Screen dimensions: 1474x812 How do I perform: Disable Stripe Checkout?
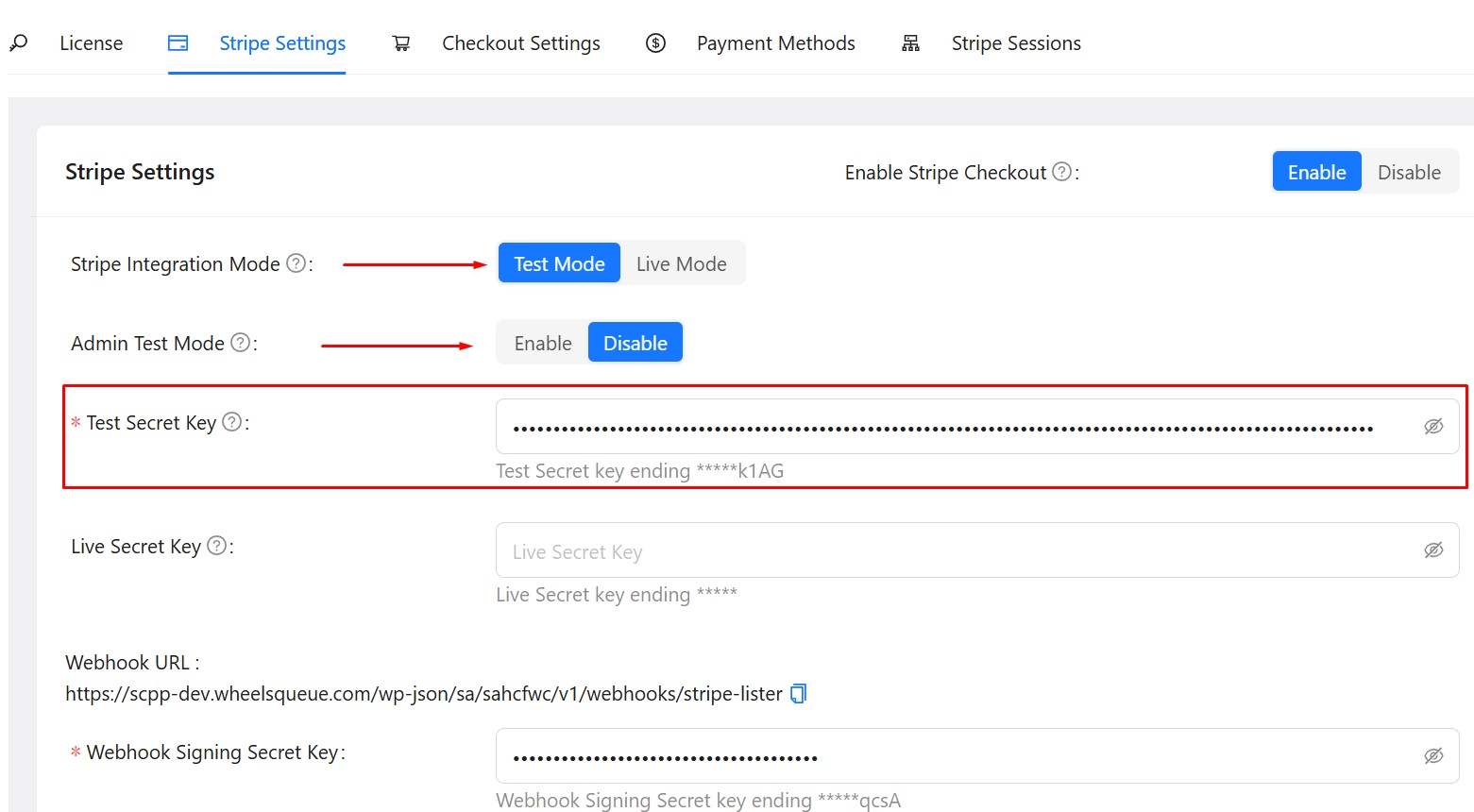pos(1409,173)
